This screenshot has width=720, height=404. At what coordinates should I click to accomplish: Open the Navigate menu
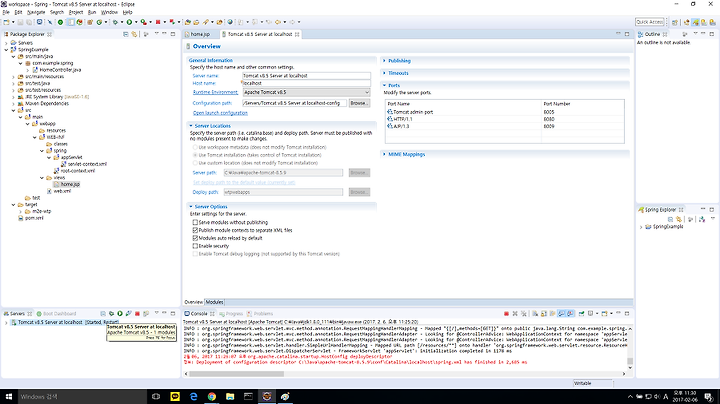[36, 12]
